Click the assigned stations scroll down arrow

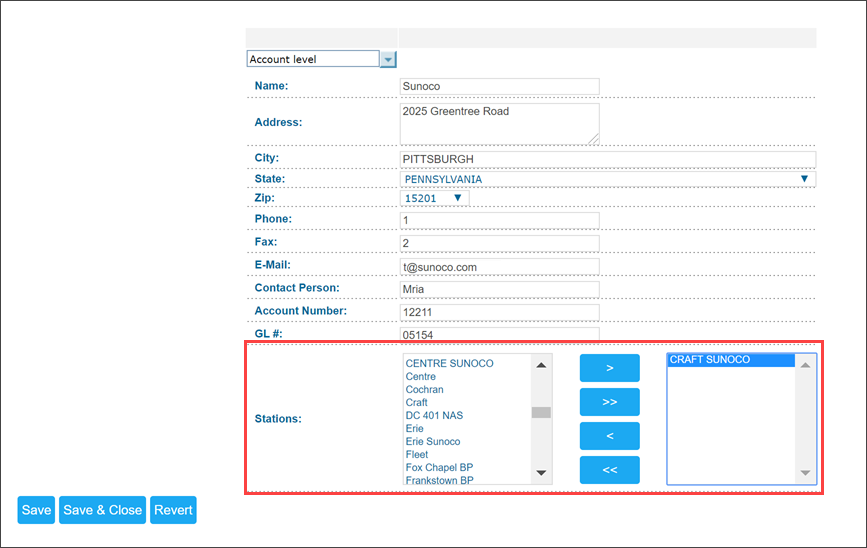[x=805, y=473]
